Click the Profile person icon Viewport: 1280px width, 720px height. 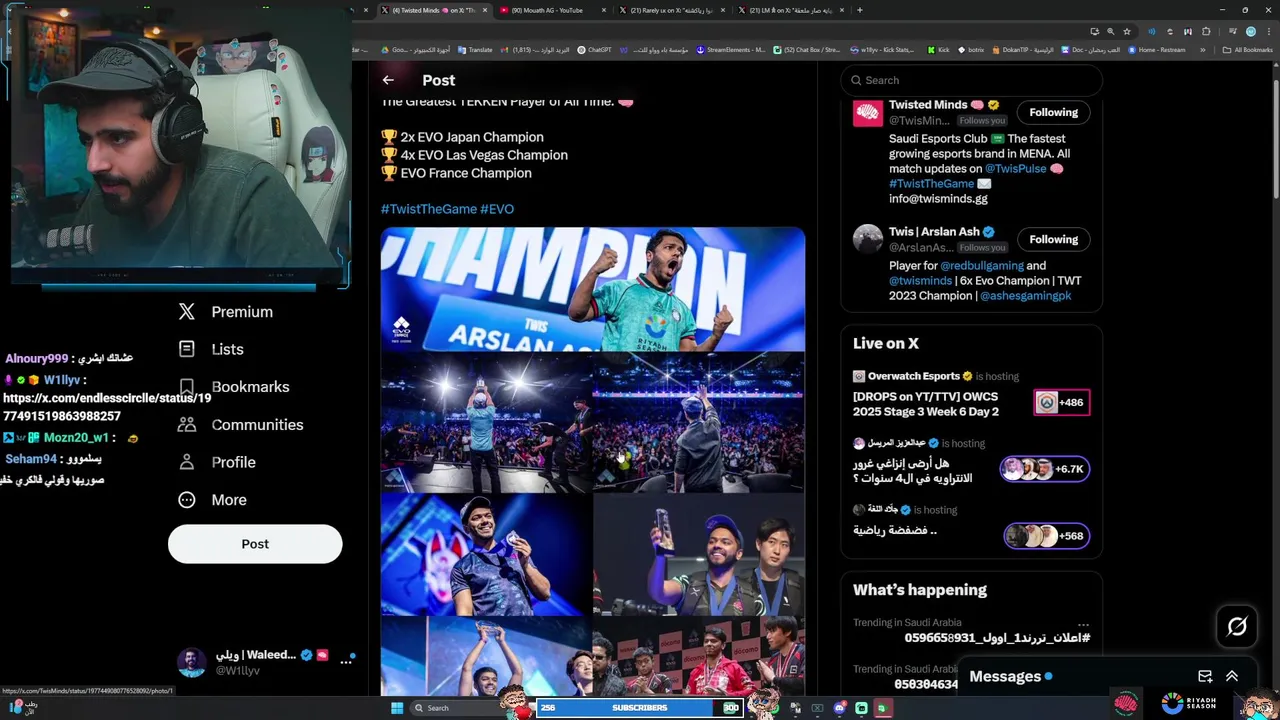pyautogui.click(x=187, y=462)
